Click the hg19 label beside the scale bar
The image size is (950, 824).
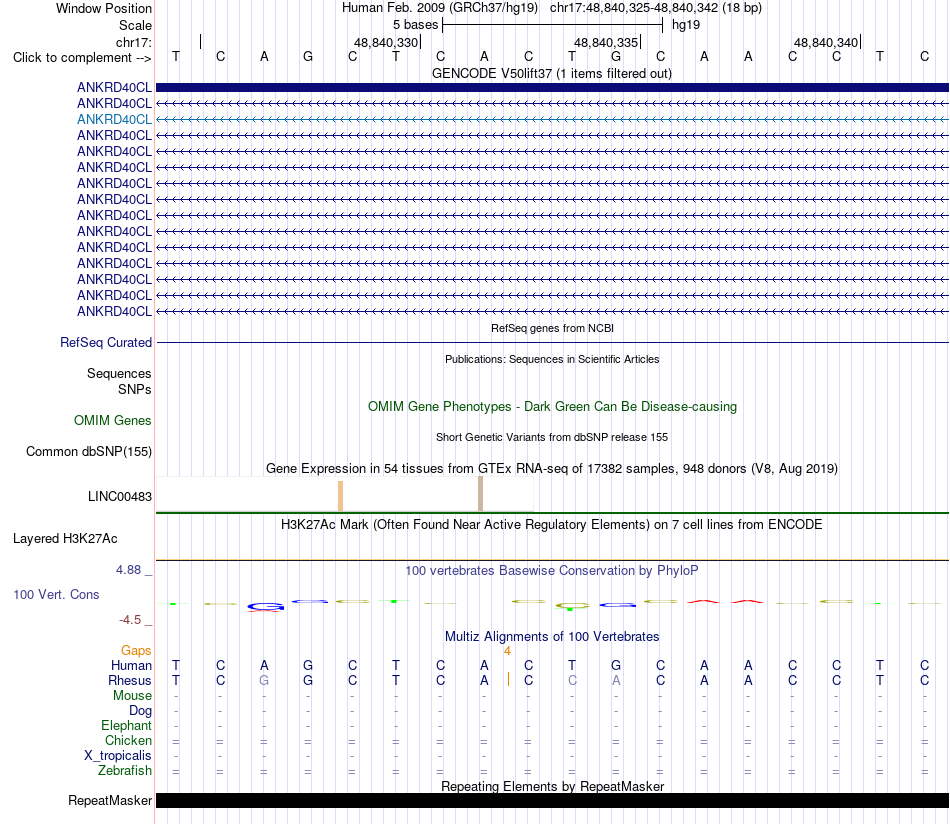[686, 25]
